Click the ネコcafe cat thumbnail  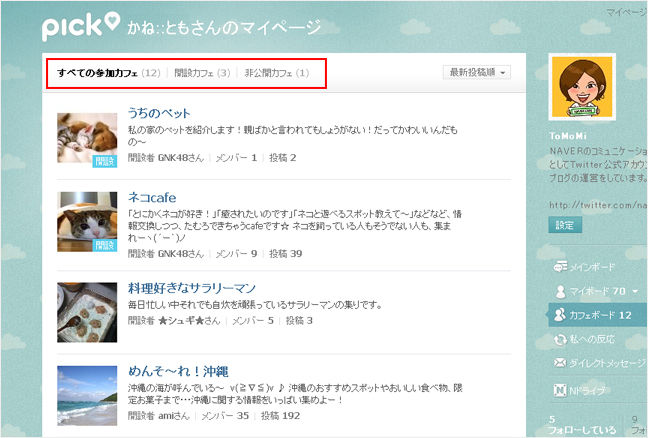click(87, 221)
